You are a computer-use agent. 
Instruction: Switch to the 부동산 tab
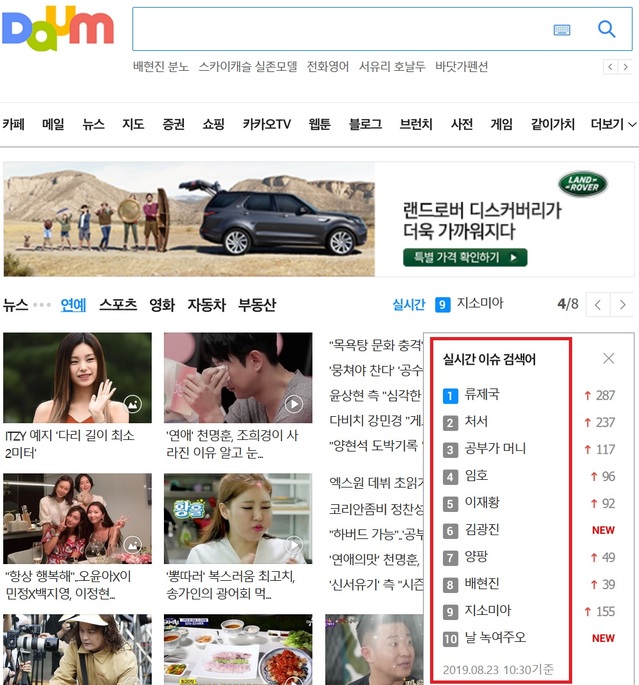pyautogui.click(x=257, y=304)
